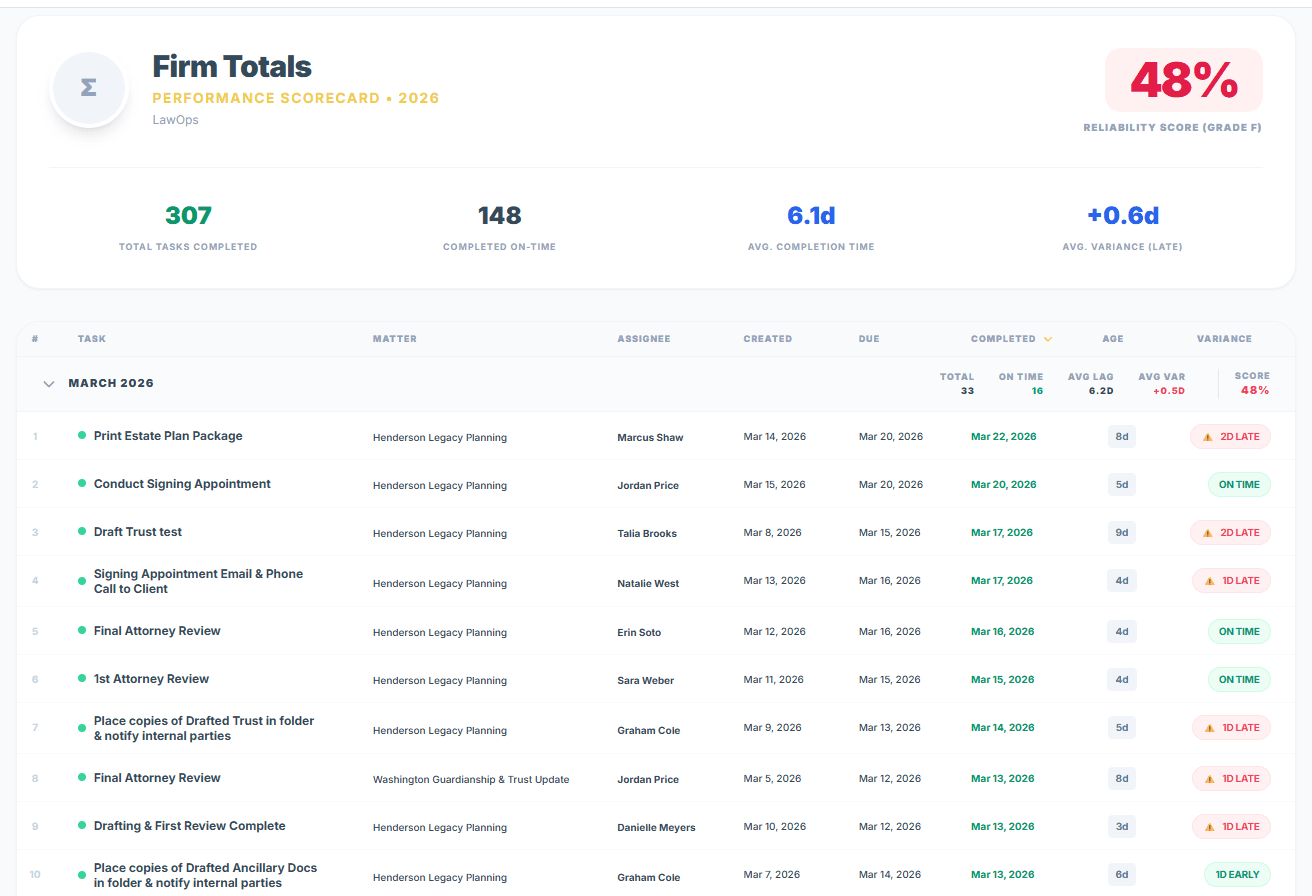1312x896 pixels.
Task: Click the Mar 22, 2026 completed date
Action: 1003,437
